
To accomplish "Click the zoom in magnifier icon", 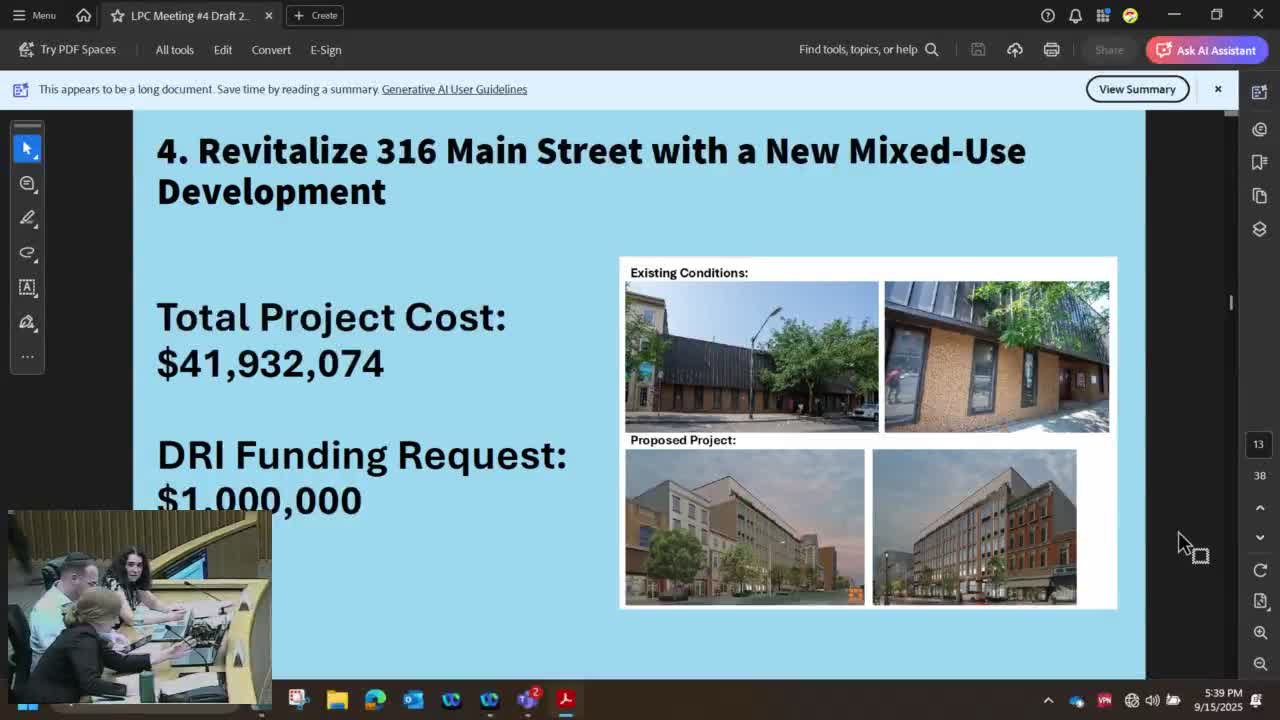I will click(1260, 633).
